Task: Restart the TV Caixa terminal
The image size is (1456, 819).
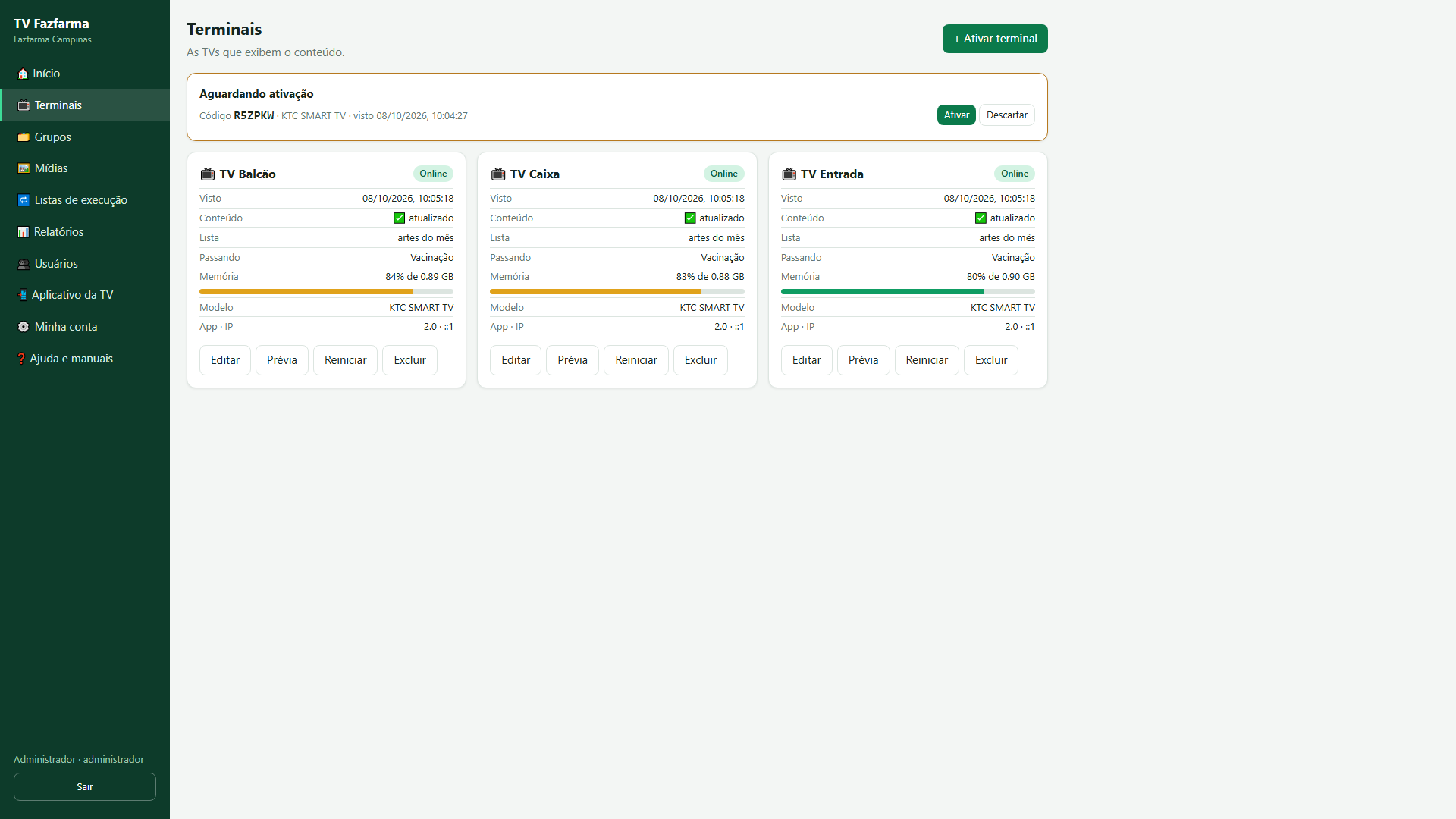Action: 636,360
